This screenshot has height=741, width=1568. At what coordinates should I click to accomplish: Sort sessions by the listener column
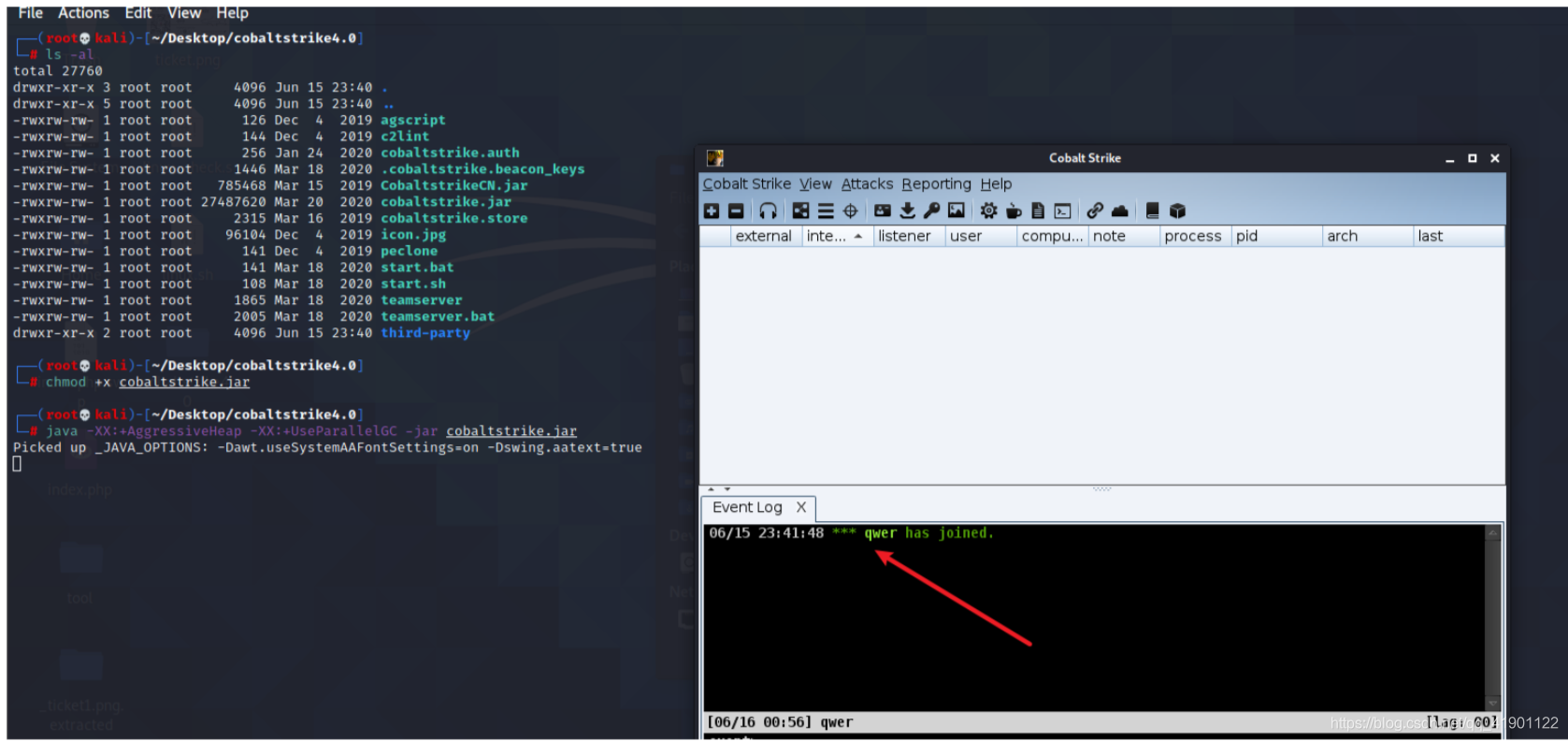pyautogui.click(x=909, y=237)
